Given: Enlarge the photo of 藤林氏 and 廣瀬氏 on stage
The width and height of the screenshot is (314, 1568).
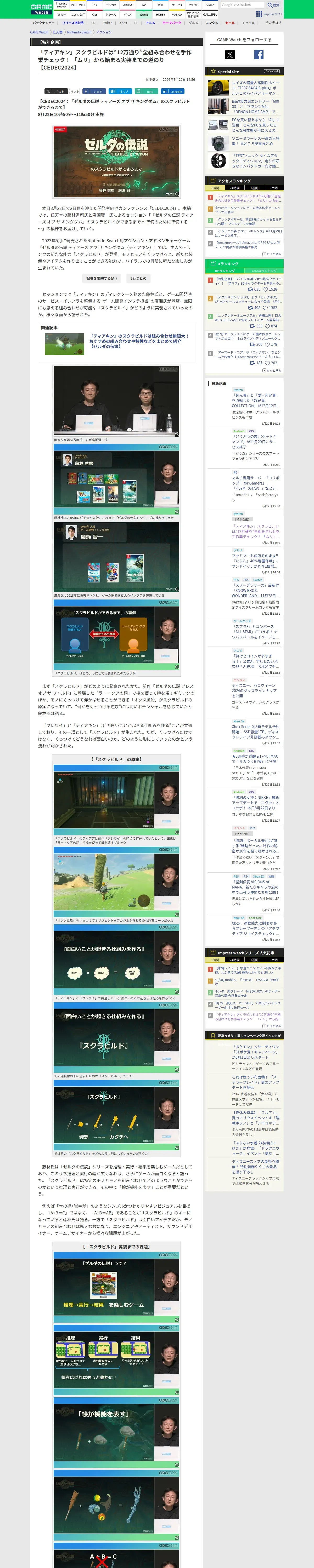Looking at the screenshot, I should (x=116, y=401).
